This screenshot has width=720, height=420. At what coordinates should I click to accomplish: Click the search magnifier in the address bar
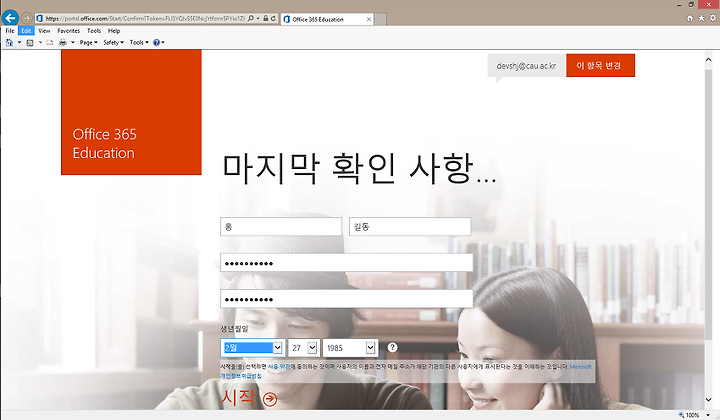pyautogui.click(x=251, y=18)
